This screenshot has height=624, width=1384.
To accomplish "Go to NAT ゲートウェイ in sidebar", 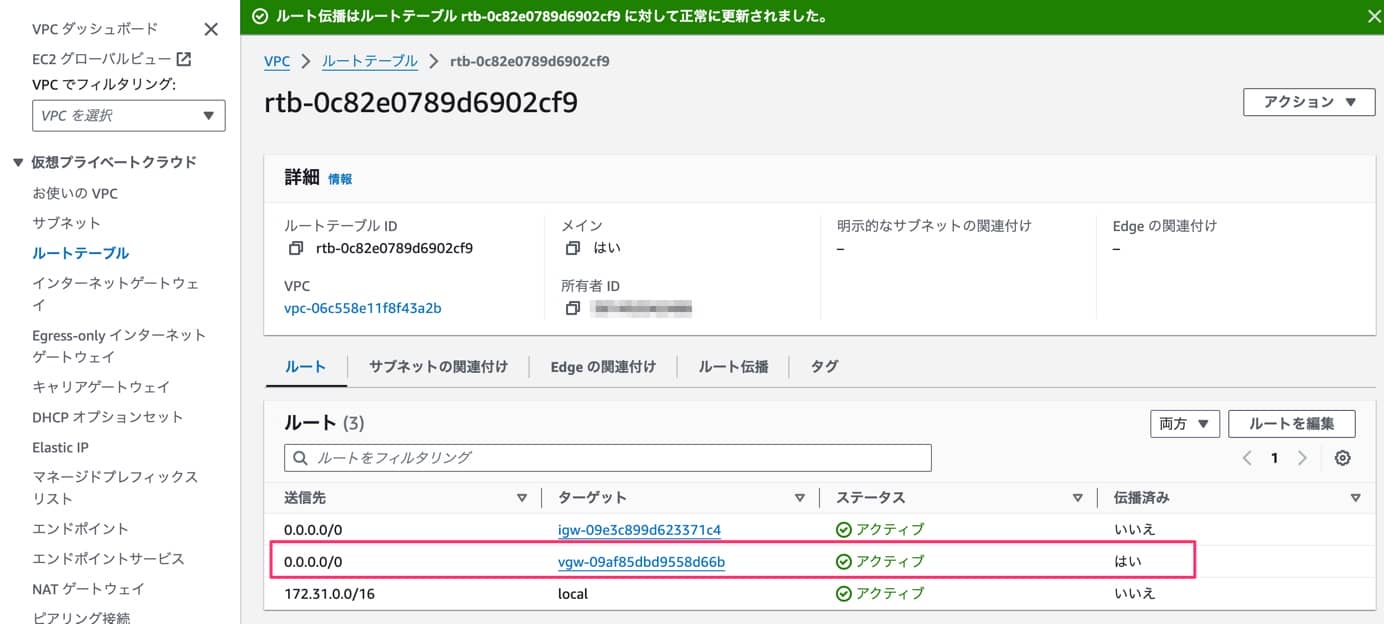I will (88, 589).
